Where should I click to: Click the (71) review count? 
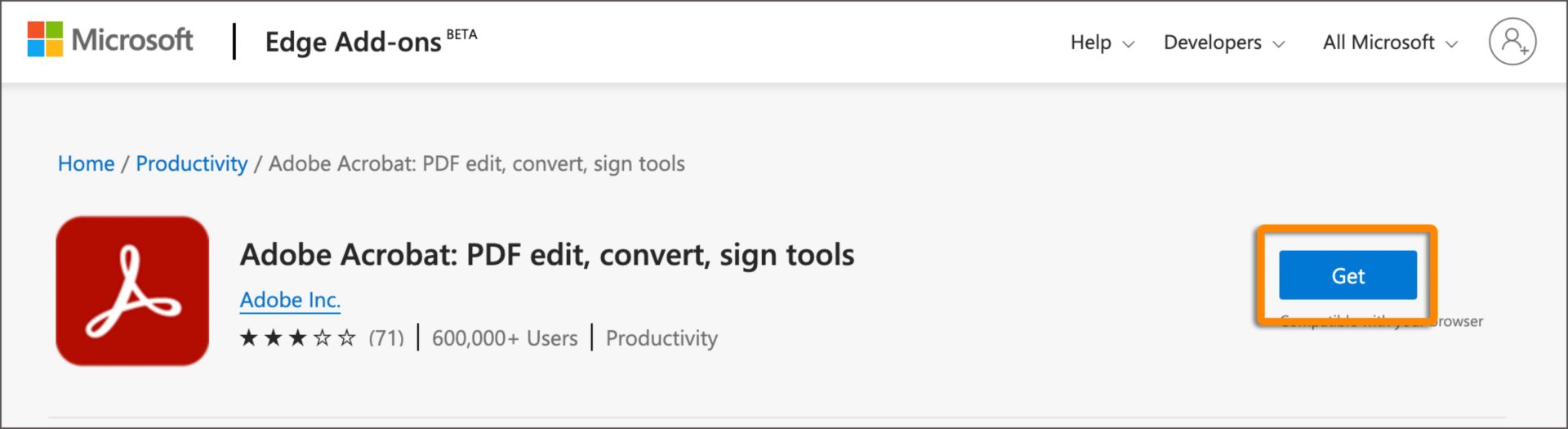[x=386, y=338]
